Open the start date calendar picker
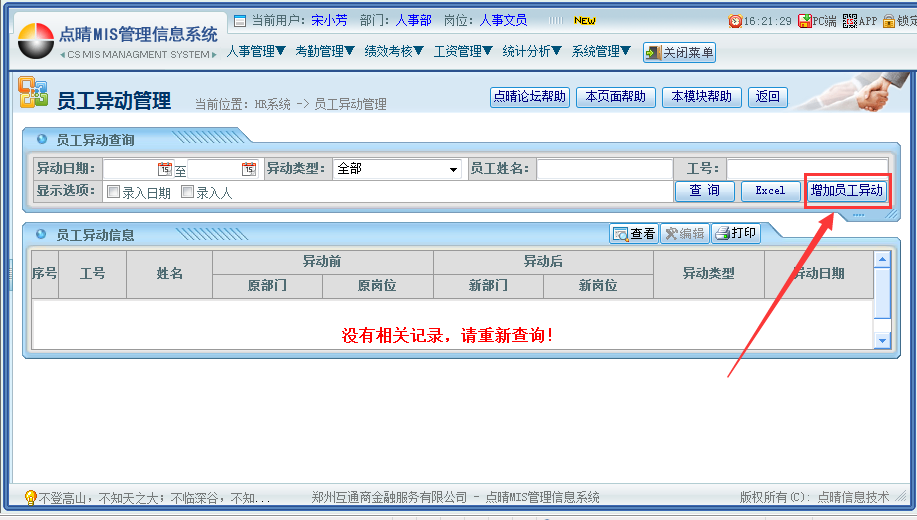 click(x=165, y=170)
